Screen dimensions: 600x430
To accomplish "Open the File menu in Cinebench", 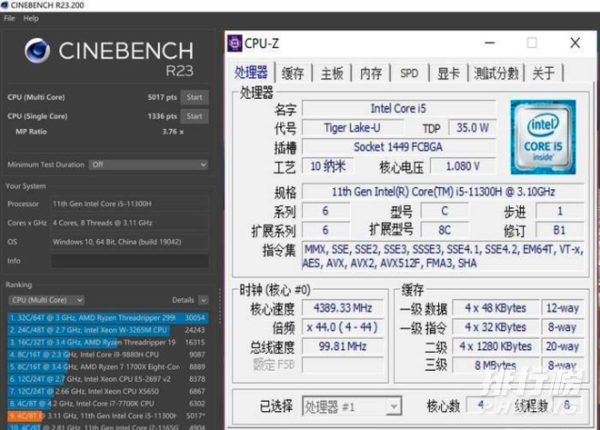I will click(x=9, y=18).
